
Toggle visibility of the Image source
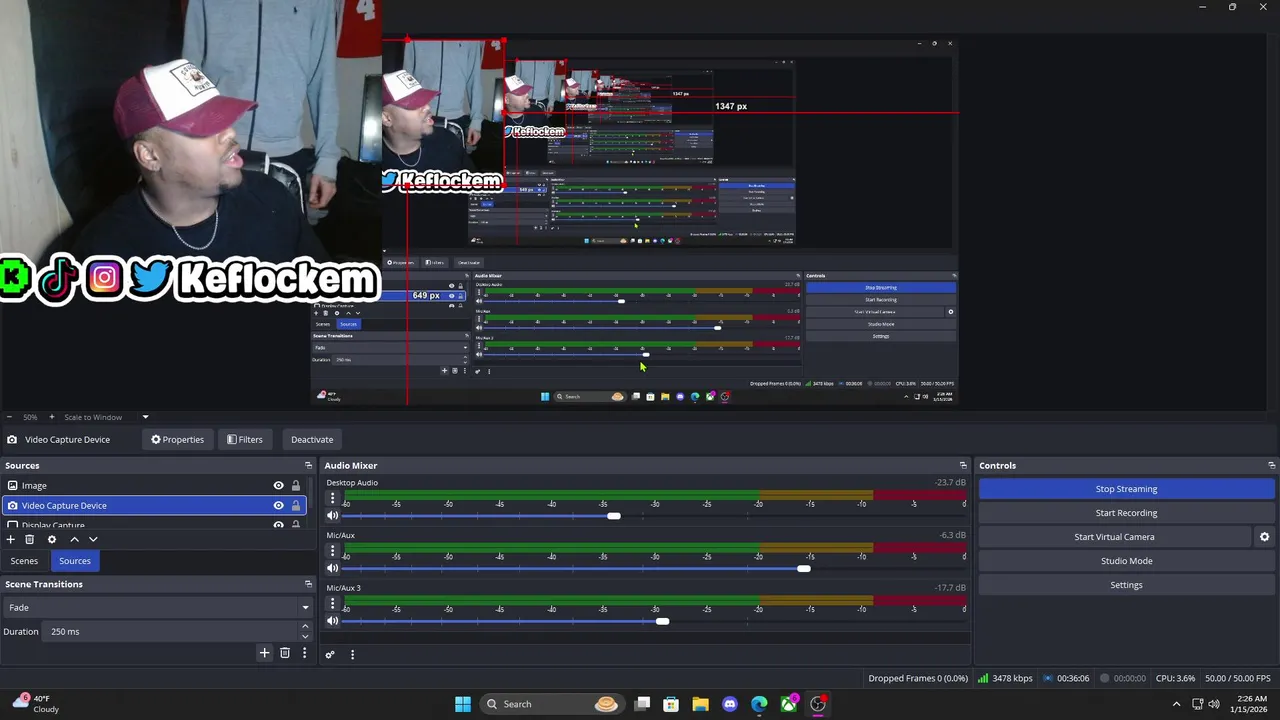pyautogui.click(x=278, y=485)
